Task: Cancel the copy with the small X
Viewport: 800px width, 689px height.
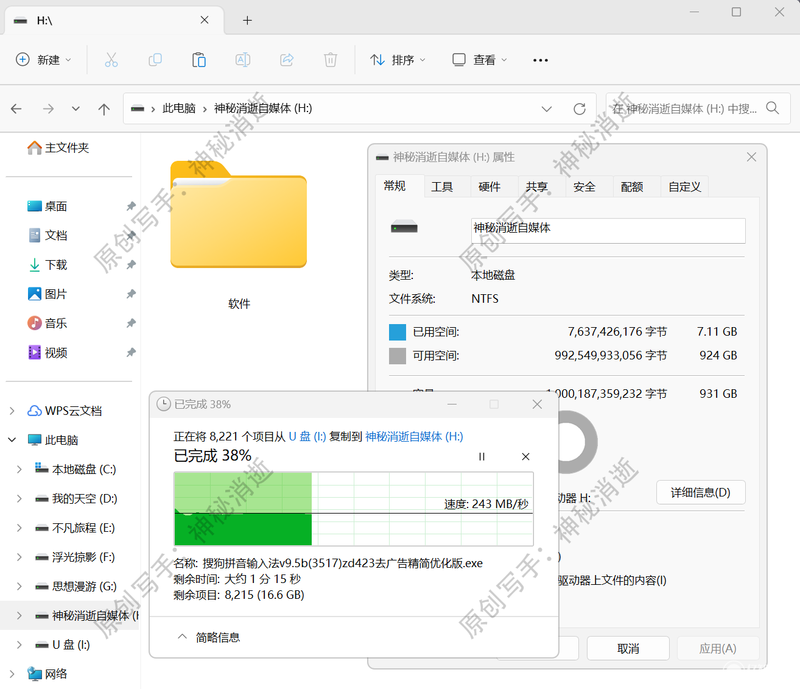Action: pyautogui.click(x=526, y=457)
